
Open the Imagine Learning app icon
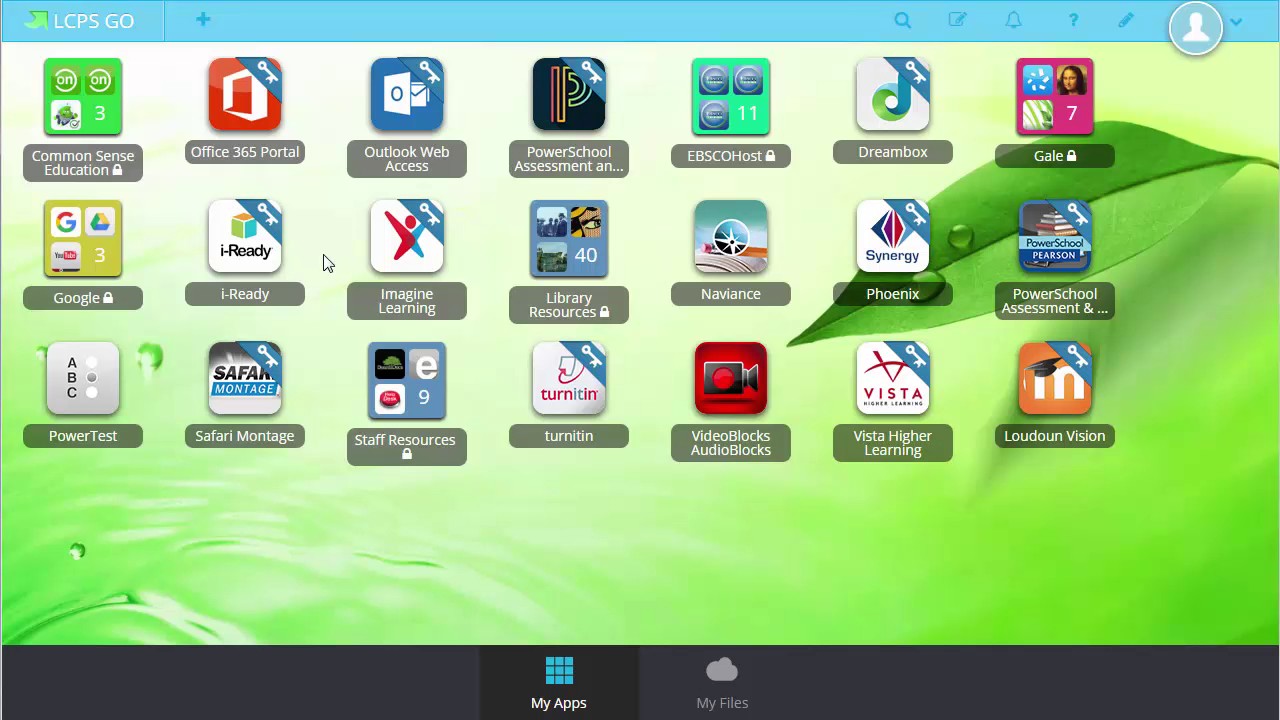pos(407,237)
